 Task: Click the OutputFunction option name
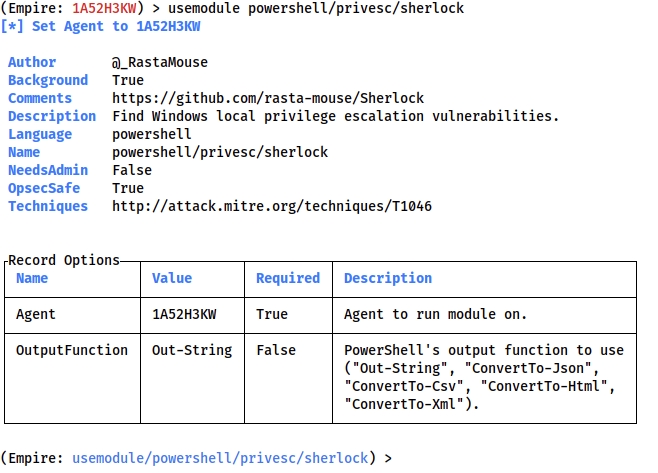(72, 350)
